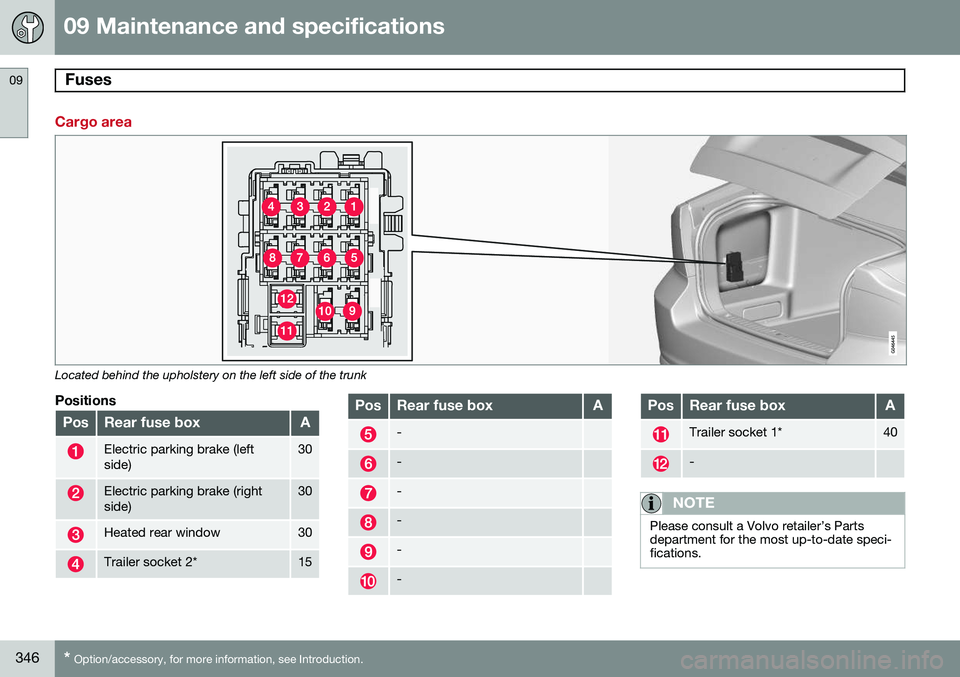Click position 10 badge in table
The width and height of the screenshot is (960, 677).
click(x=368, y=581)
